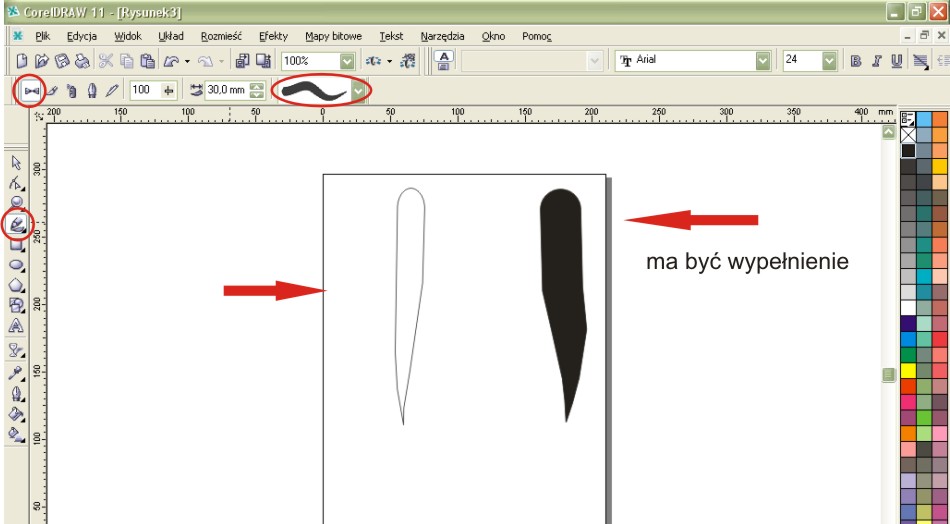Open the preset stroke list dropdown
The width and height of the screenshot is (950, 524).
point(358,90)
